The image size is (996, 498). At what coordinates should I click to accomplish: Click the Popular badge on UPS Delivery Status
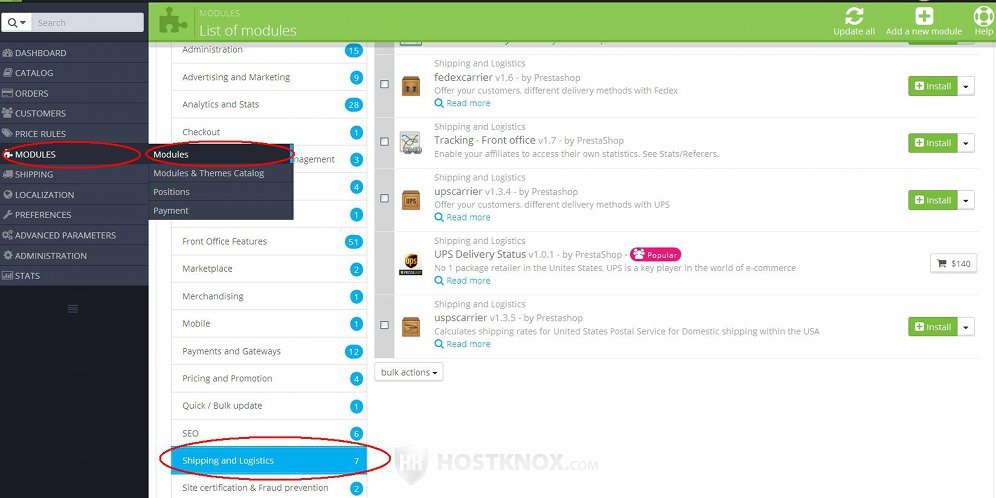656,255
